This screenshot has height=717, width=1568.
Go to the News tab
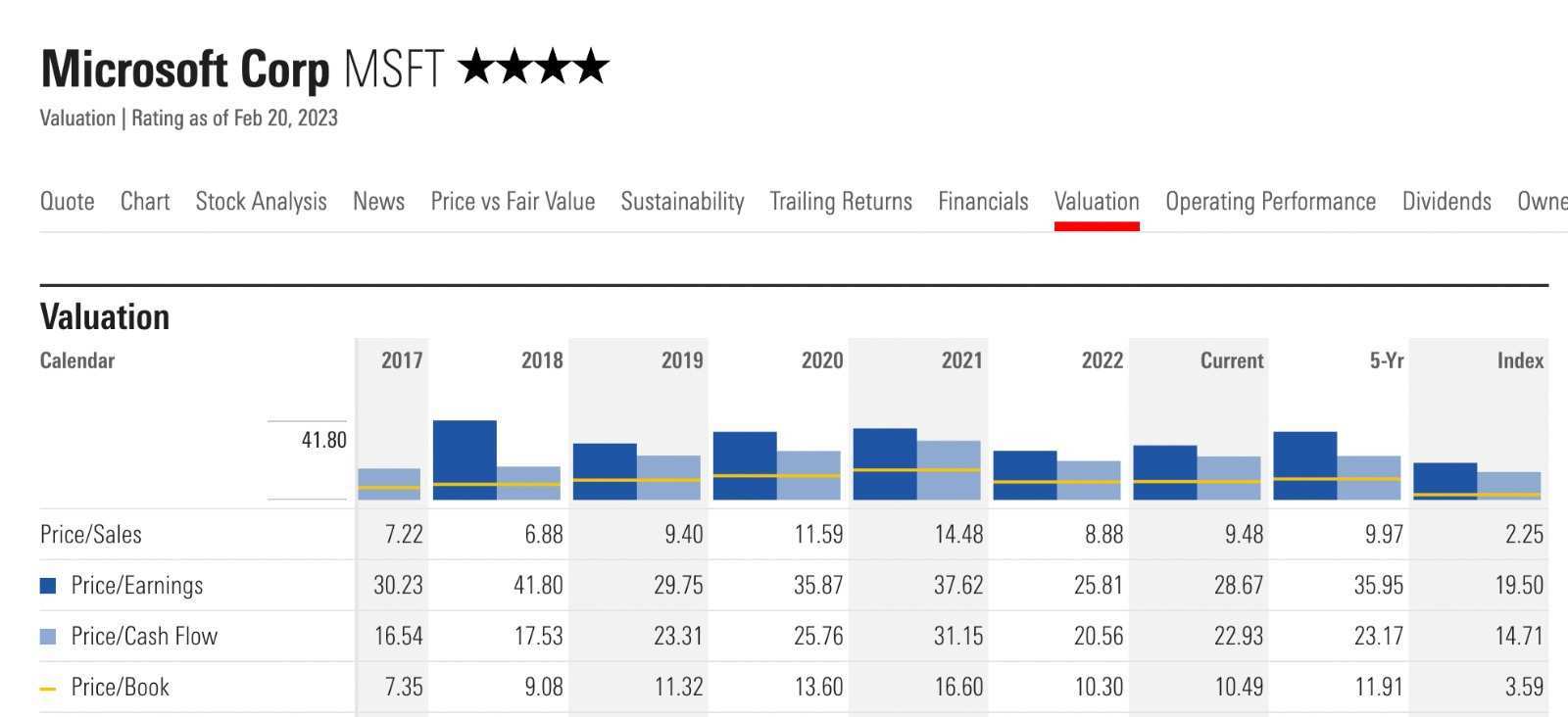point(379,202)
